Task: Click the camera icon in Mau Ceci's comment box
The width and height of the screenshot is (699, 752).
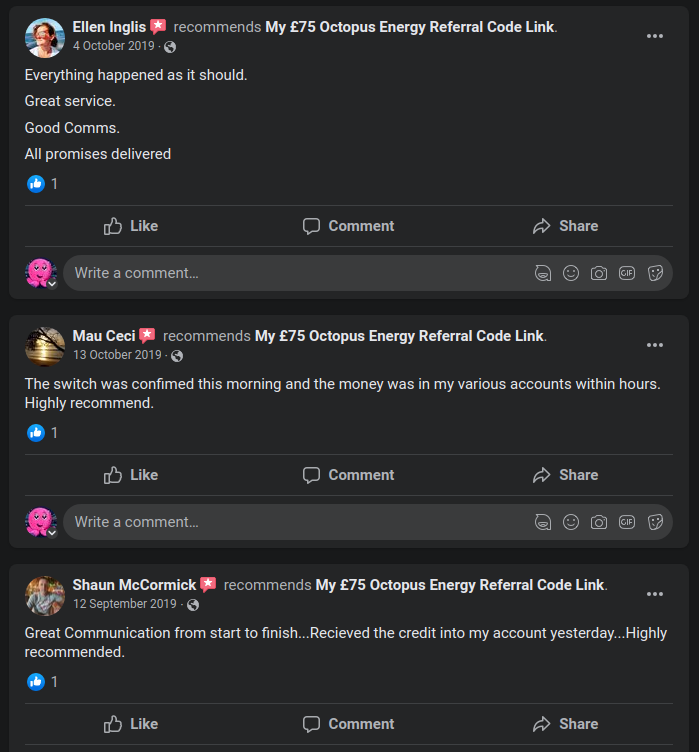Action: (599, 522)
